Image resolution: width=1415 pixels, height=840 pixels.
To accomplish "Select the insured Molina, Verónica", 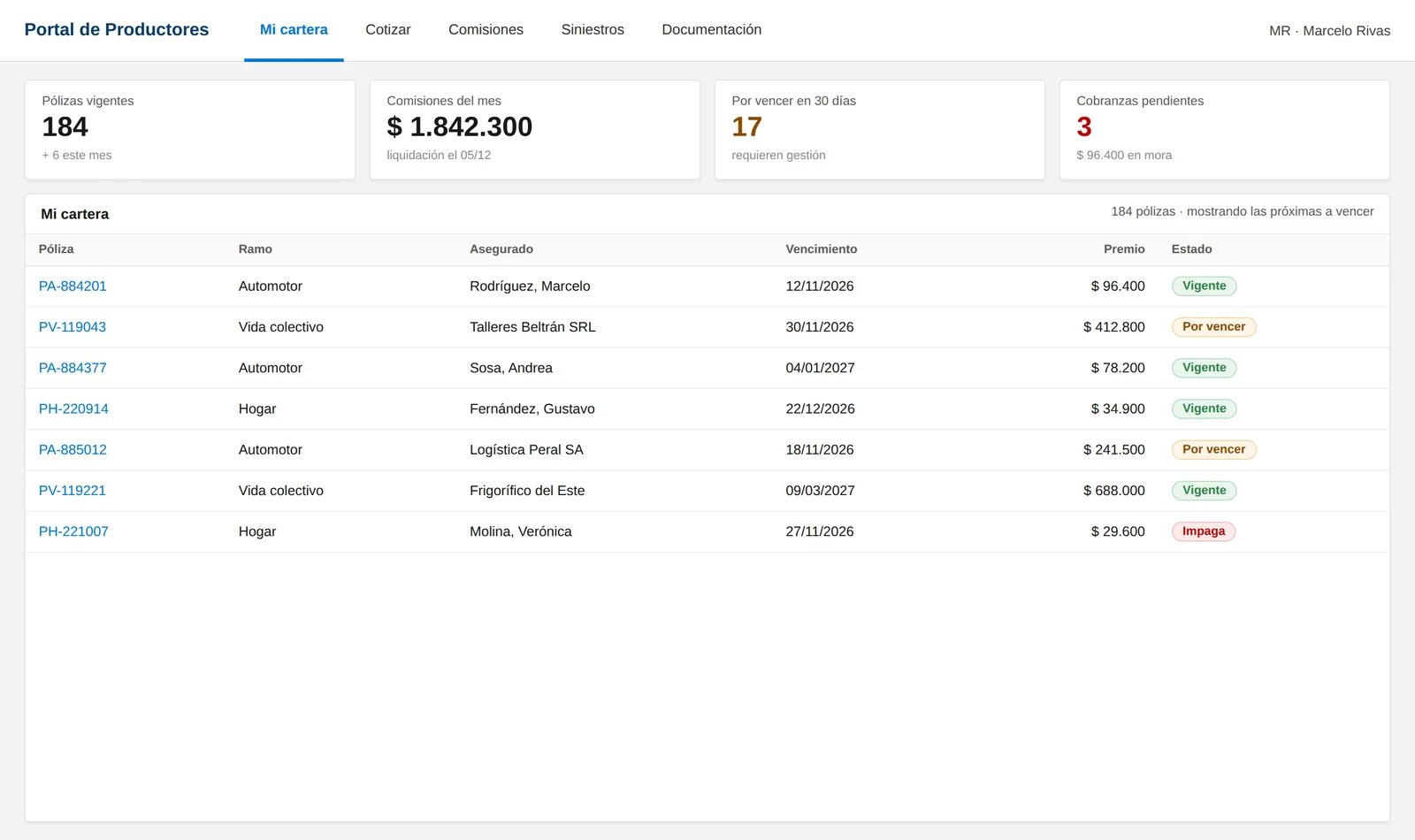I will (521, 531).
